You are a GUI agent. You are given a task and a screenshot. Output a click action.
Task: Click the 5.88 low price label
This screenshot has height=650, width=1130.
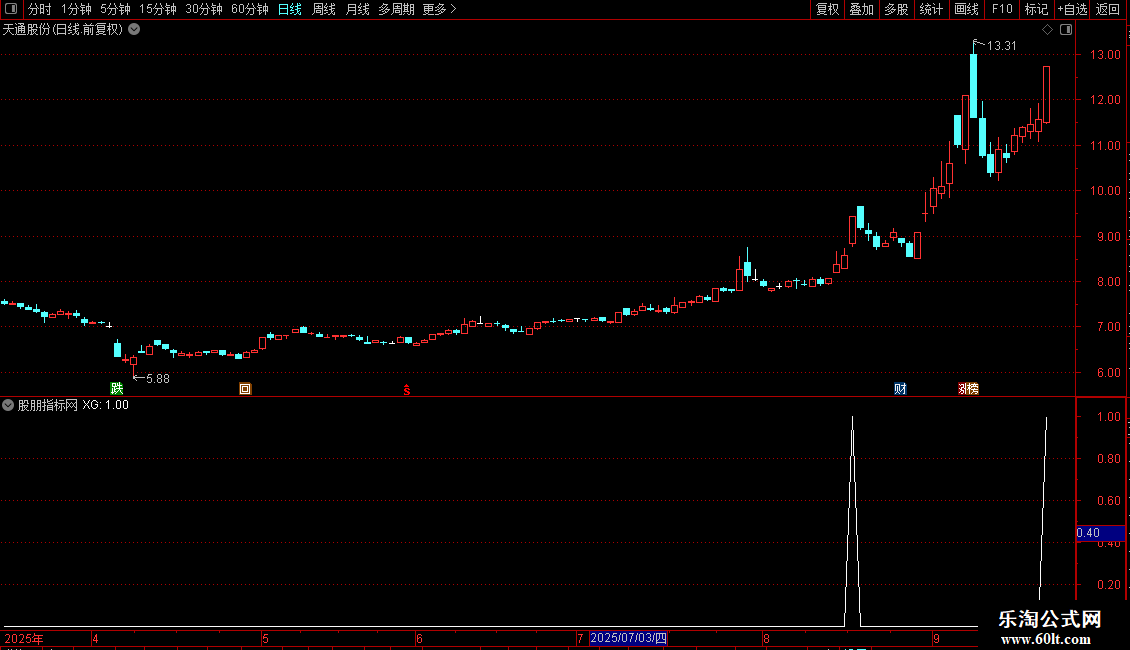click(158, 378)
